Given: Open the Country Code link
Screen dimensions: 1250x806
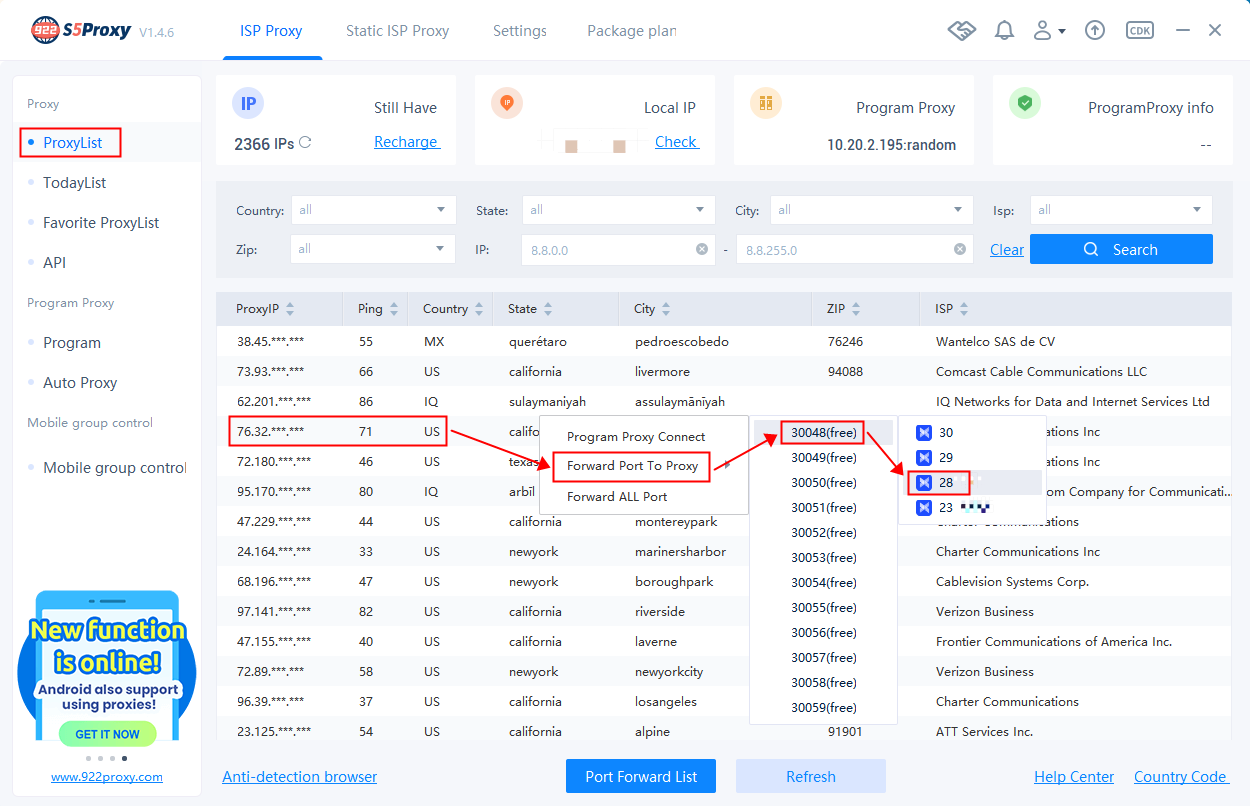Looking at the screenshot, I should (x=1180, y=777).
